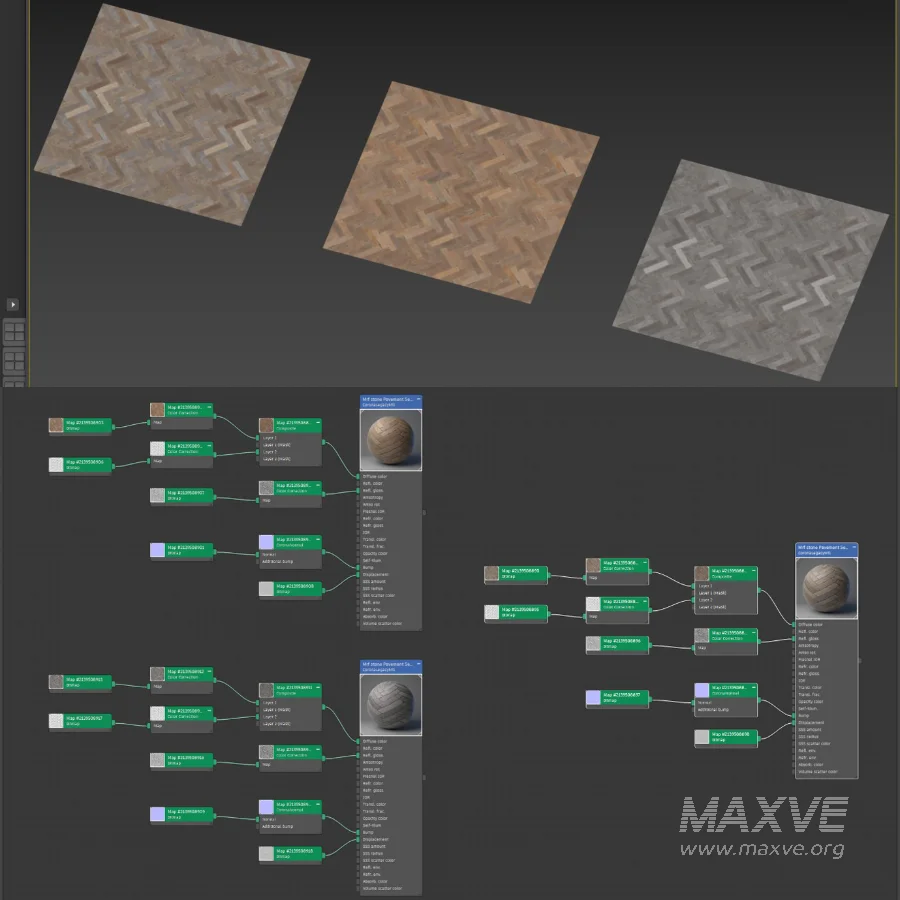The height and width of the screenshot is (900, 900).
Task: Collapse the beige-sphere material node on the right
Action: click(854, 548)
